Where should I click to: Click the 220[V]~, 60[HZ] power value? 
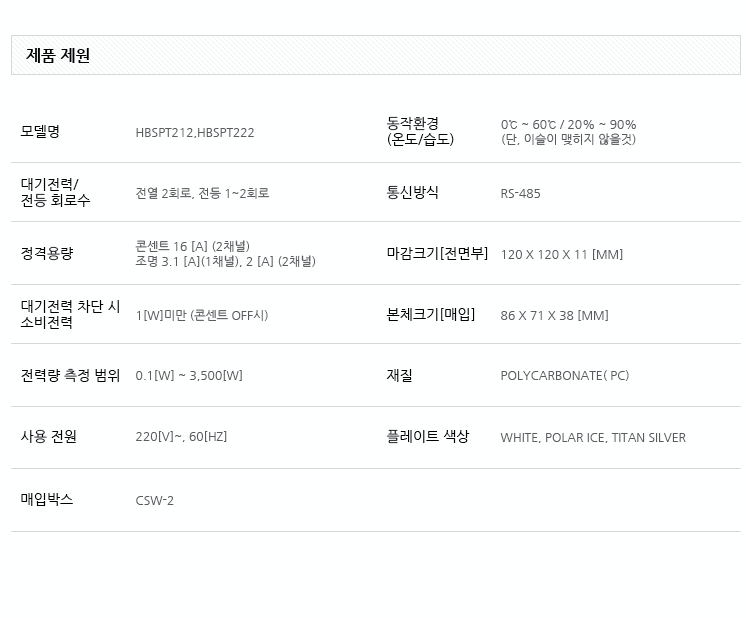pyautogui.click(x=181, y=437)
